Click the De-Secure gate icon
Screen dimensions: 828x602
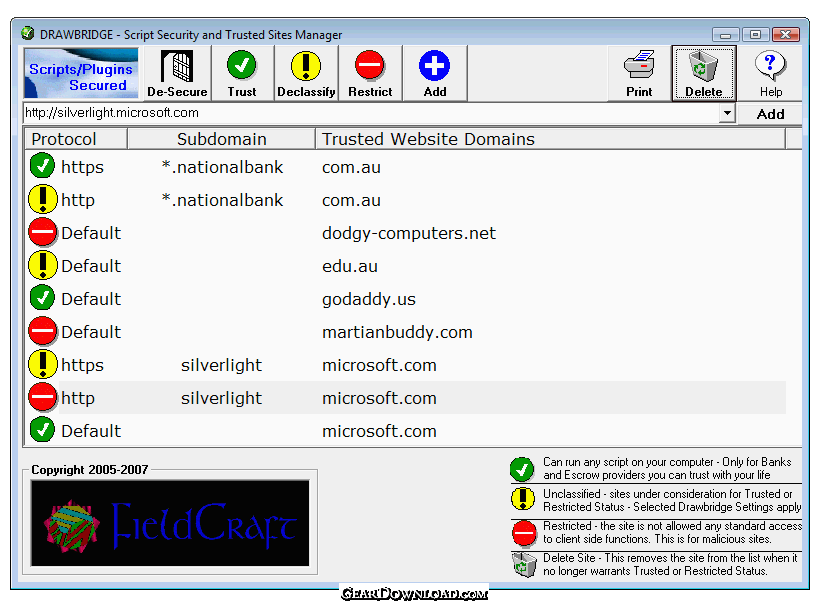pos(177,66)
